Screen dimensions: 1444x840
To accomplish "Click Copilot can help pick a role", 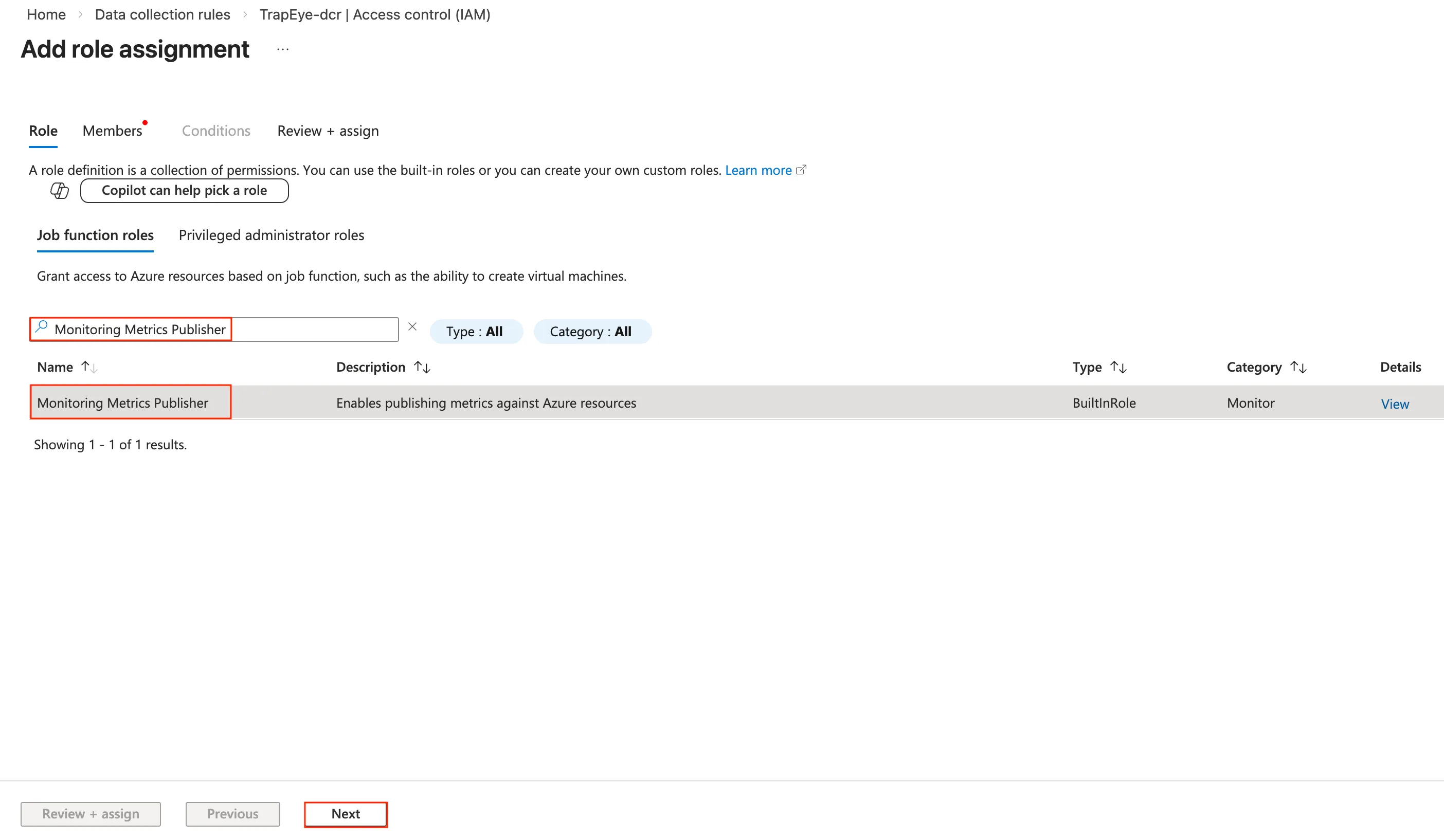I will tap(185, 190).
